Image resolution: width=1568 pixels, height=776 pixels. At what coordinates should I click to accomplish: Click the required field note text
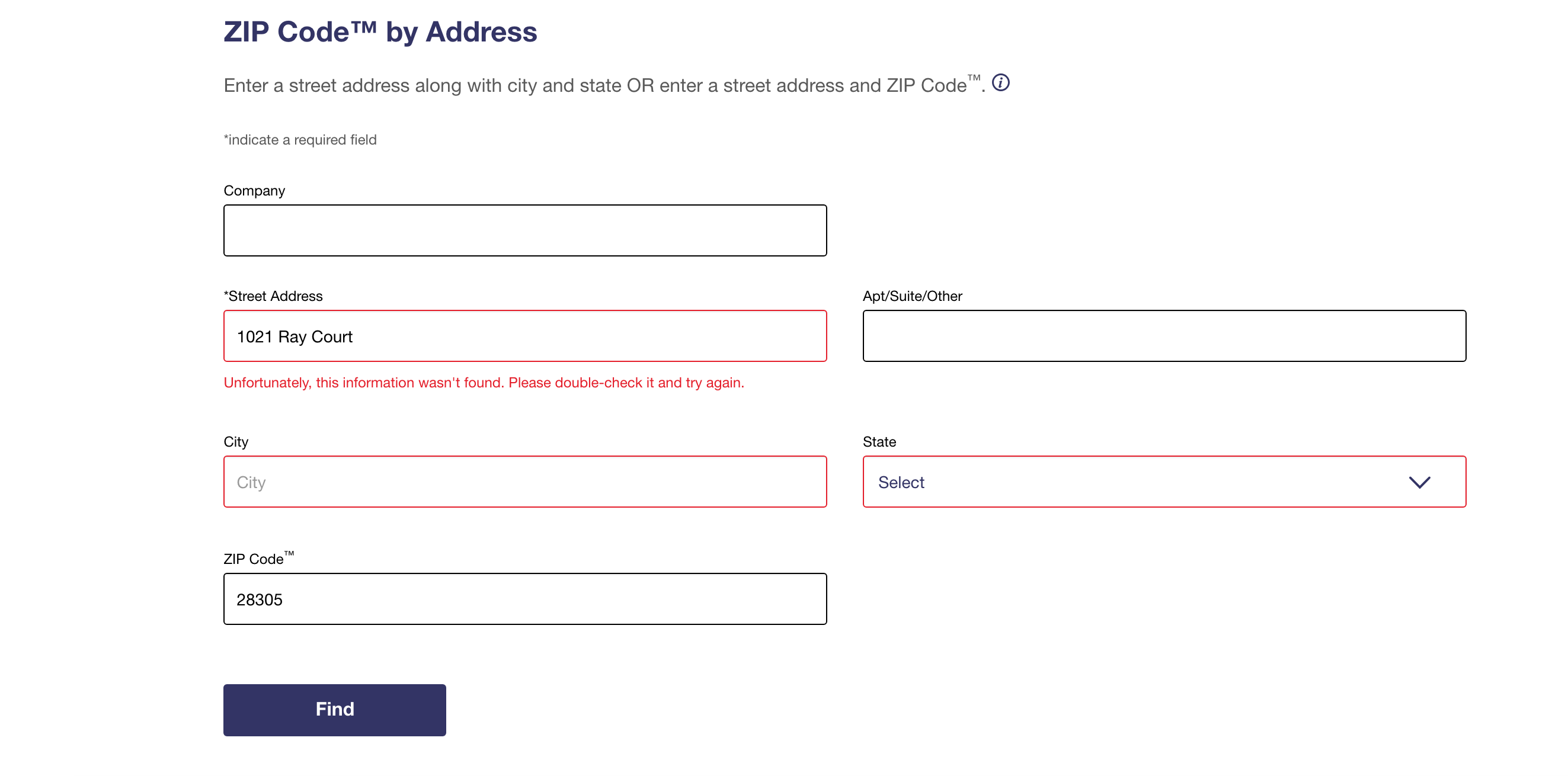[x=300, y=140]
